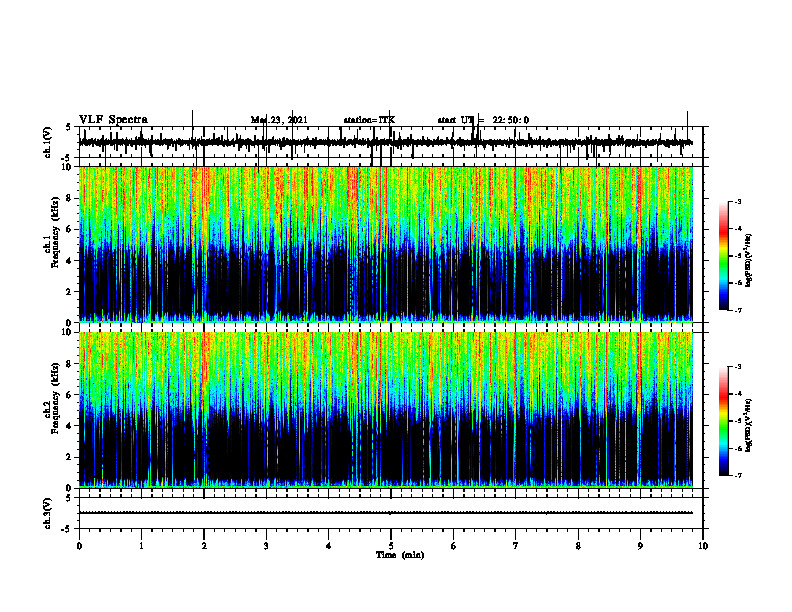The image size is (792, 612).
Task: Click the "ch.3(V)" waveform axis label
Action: coord(48,513)
